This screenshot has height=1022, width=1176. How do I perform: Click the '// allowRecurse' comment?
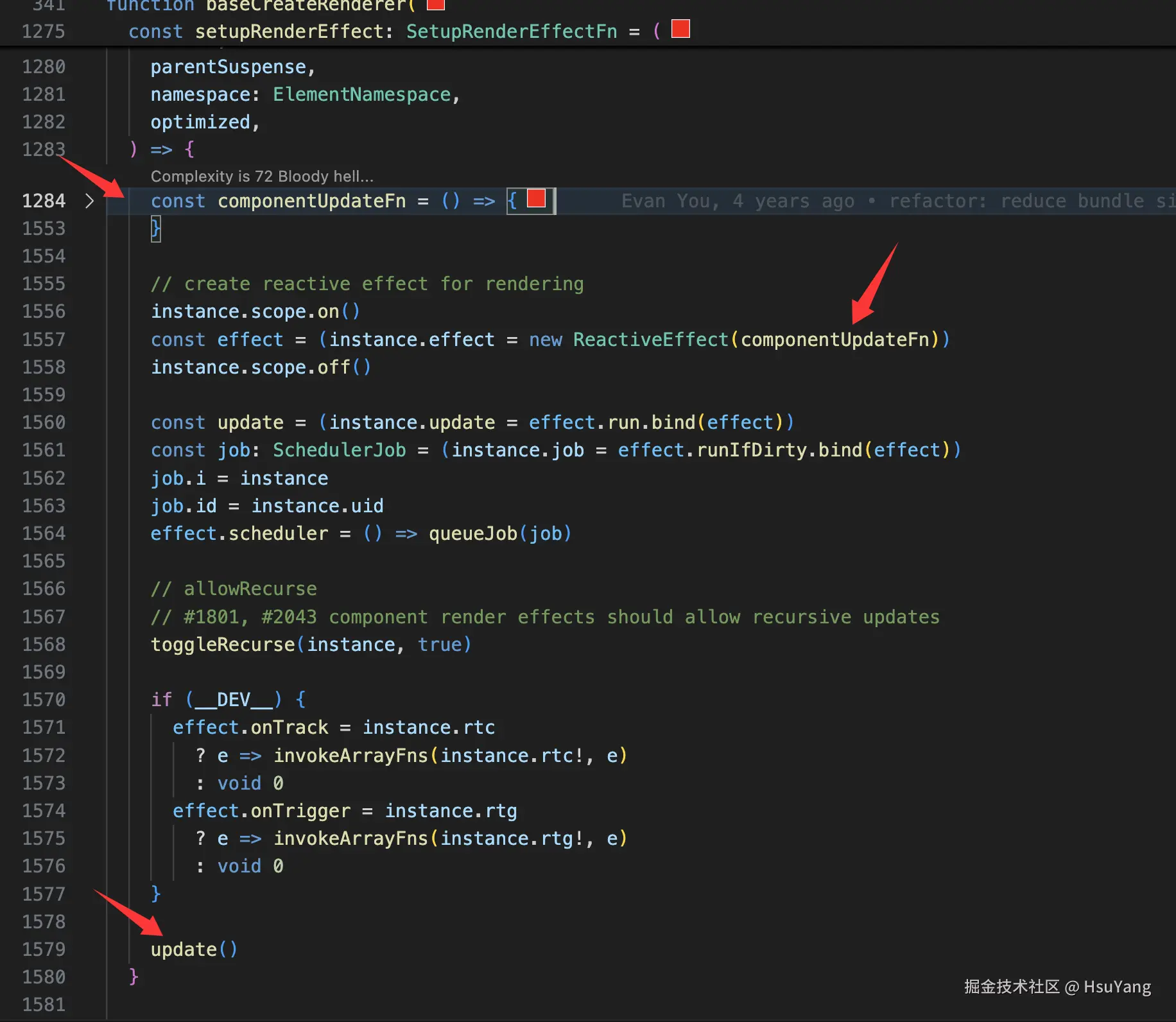point(234,589)
